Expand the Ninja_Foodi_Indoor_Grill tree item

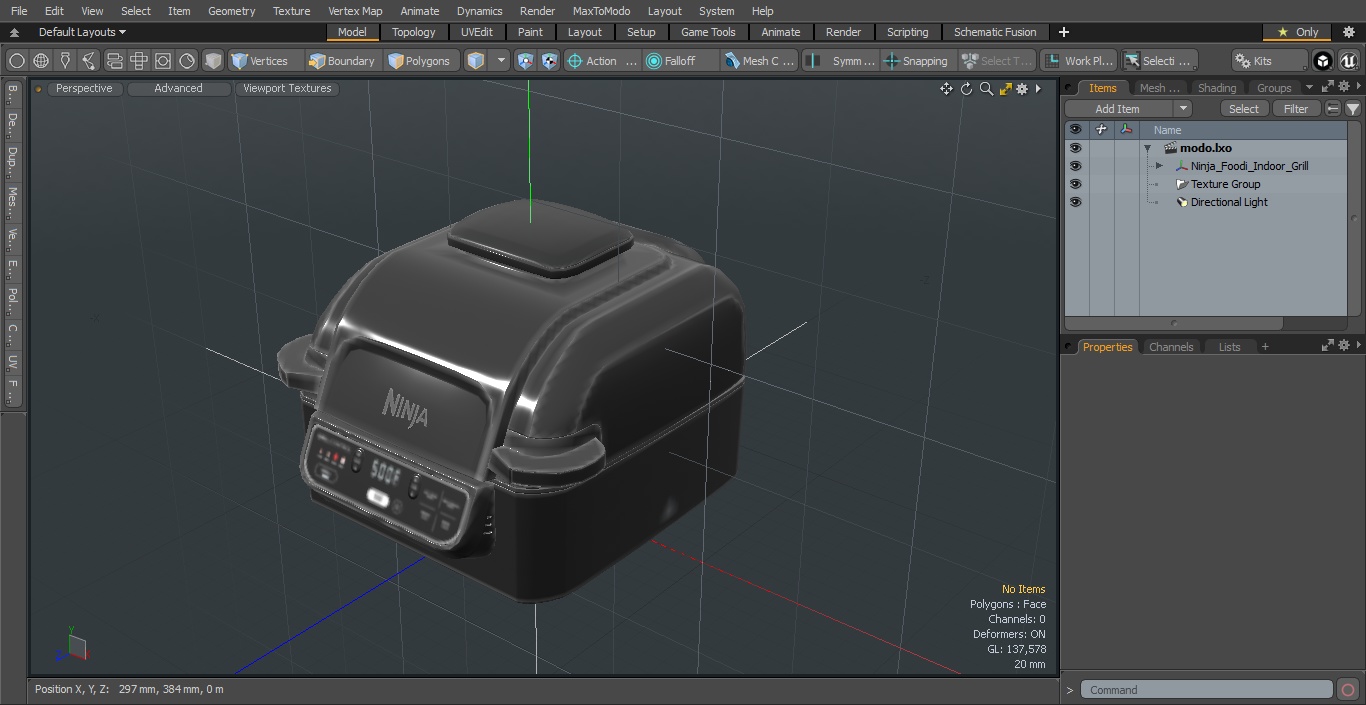coord(1159,166)
